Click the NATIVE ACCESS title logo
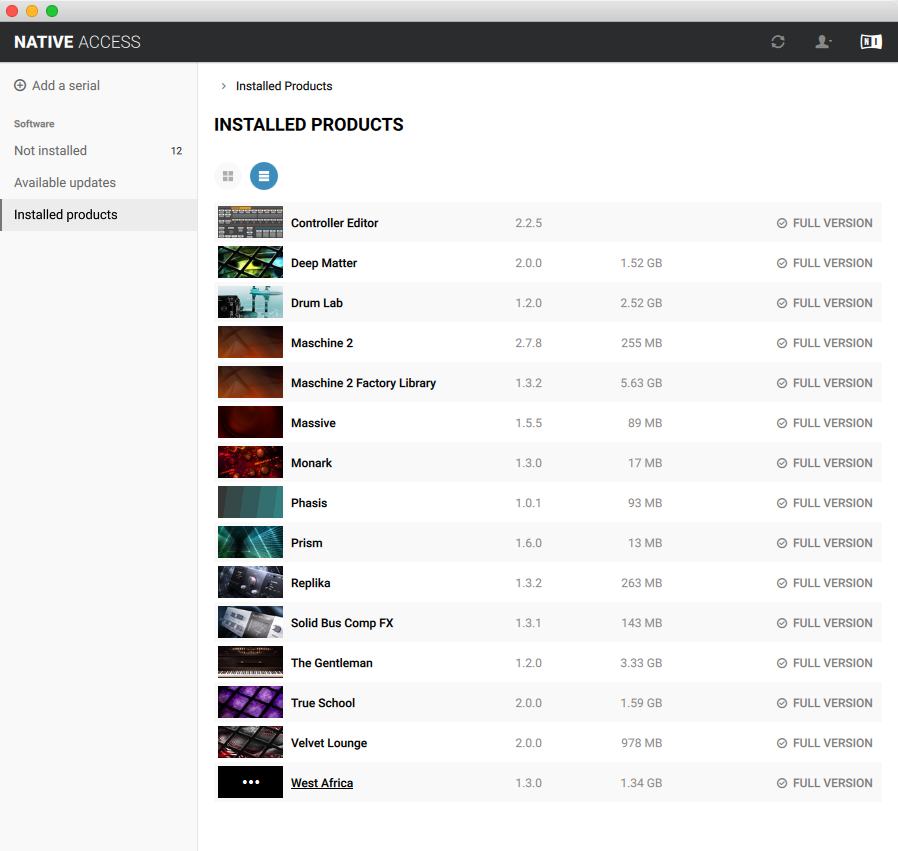 [x=77, y=42]
